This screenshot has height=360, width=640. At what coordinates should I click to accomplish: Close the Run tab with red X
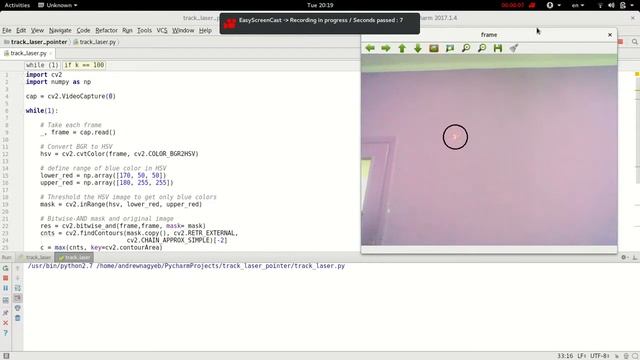click(x=5, y=323)
